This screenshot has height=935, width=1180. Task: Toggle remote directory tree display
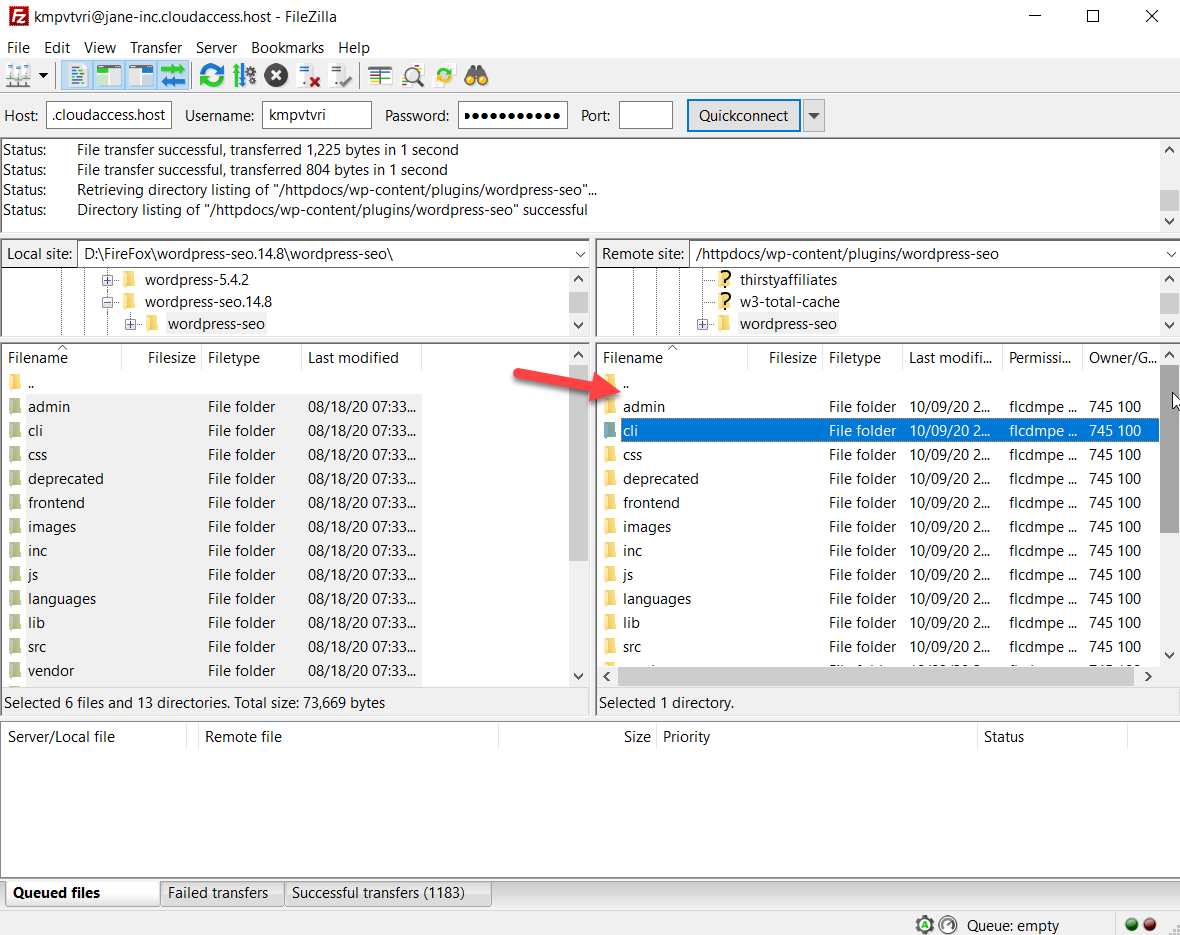point(141,76)
